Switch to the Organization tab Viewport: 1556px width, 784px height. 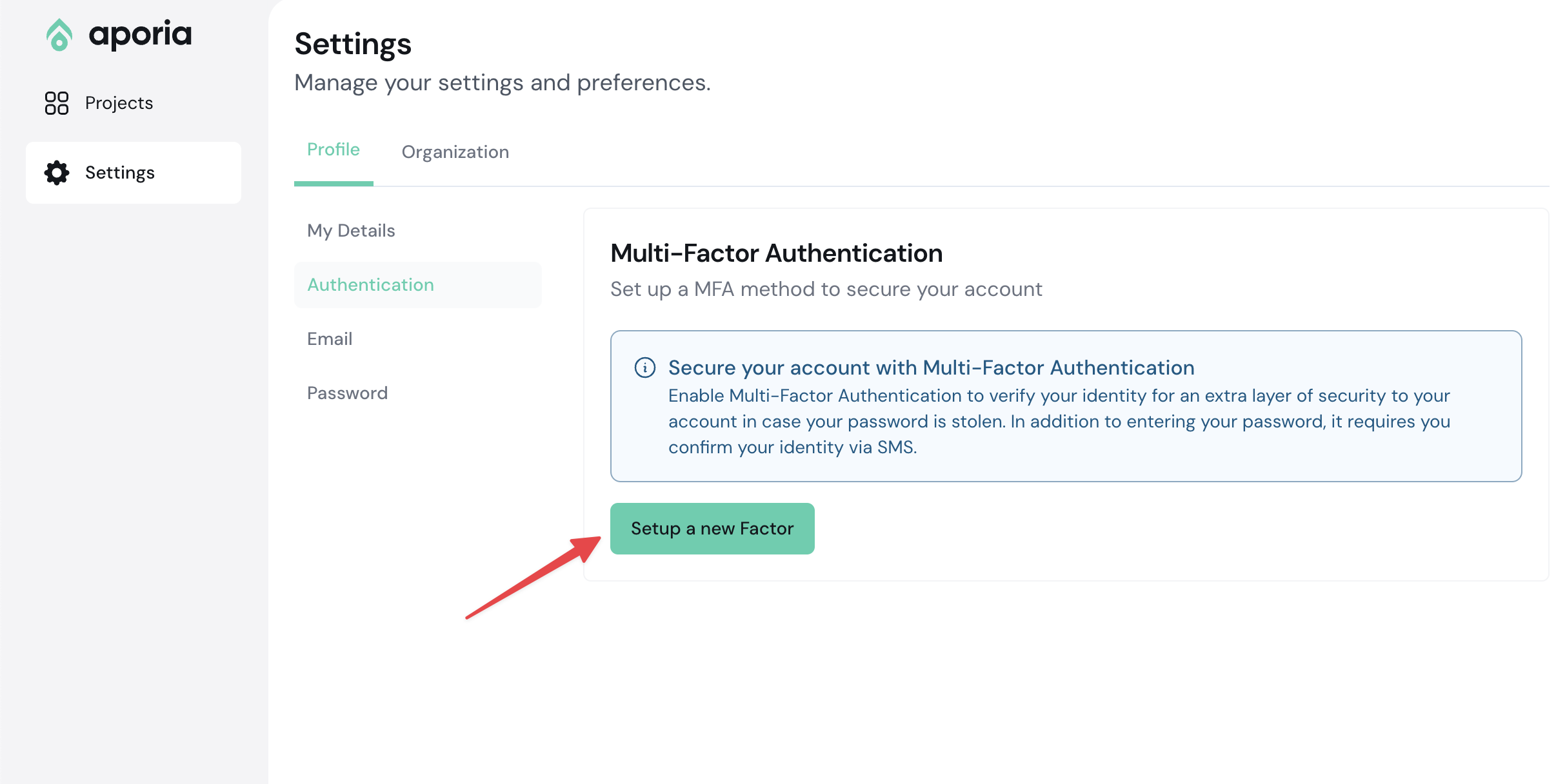pyautogui.click(x=455, y=152)
